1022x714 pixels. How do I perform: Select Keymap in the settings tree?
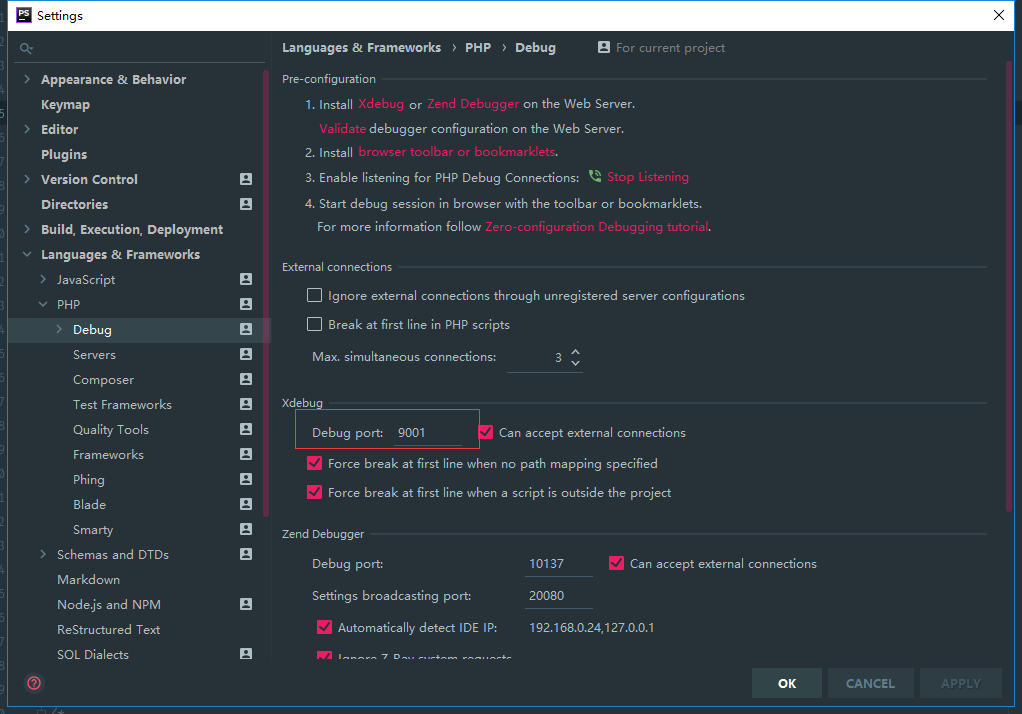pyautogui.click(x=65, y=104)
